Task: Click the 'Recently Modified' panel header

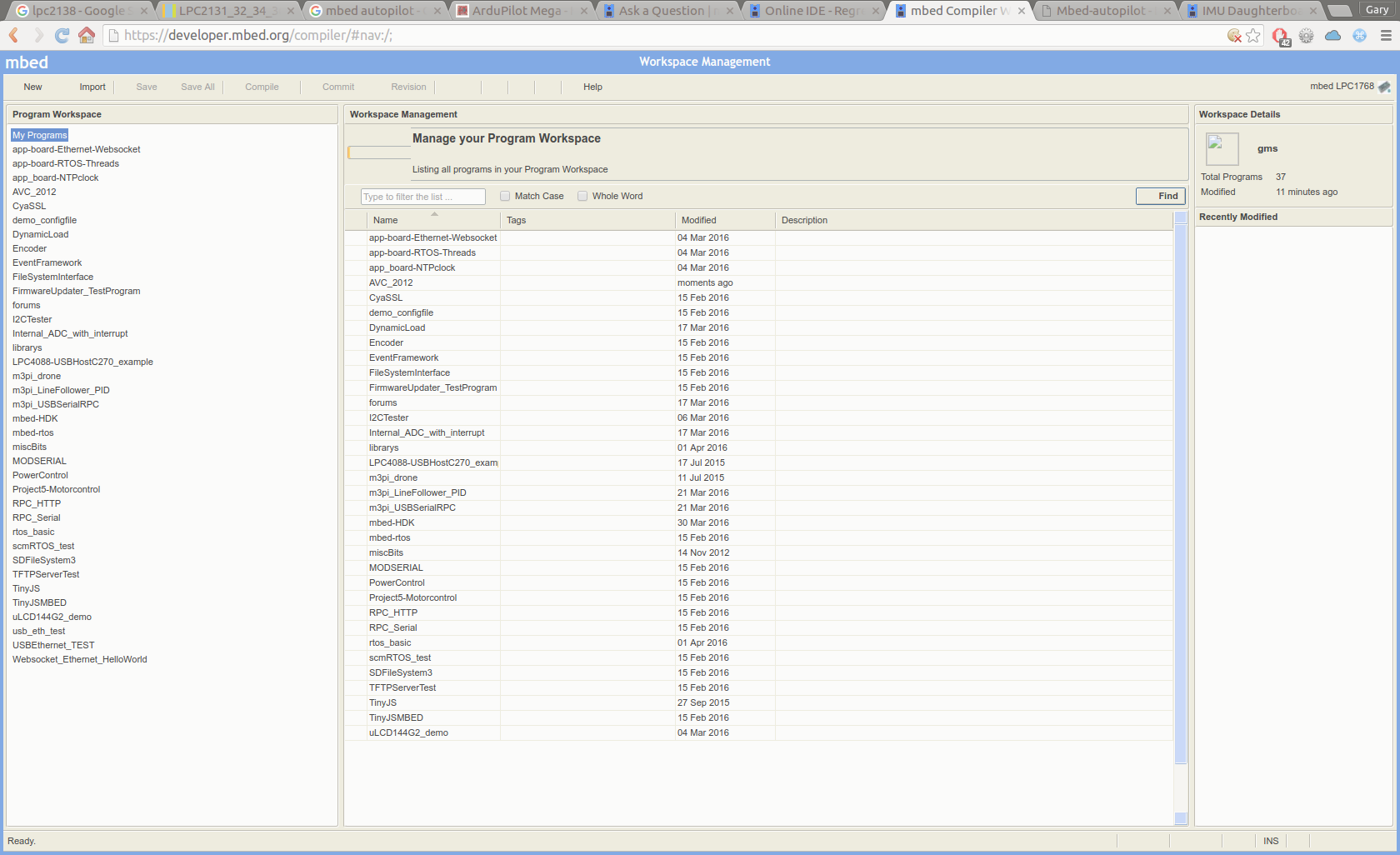Action: click(x=1292, y=217)
